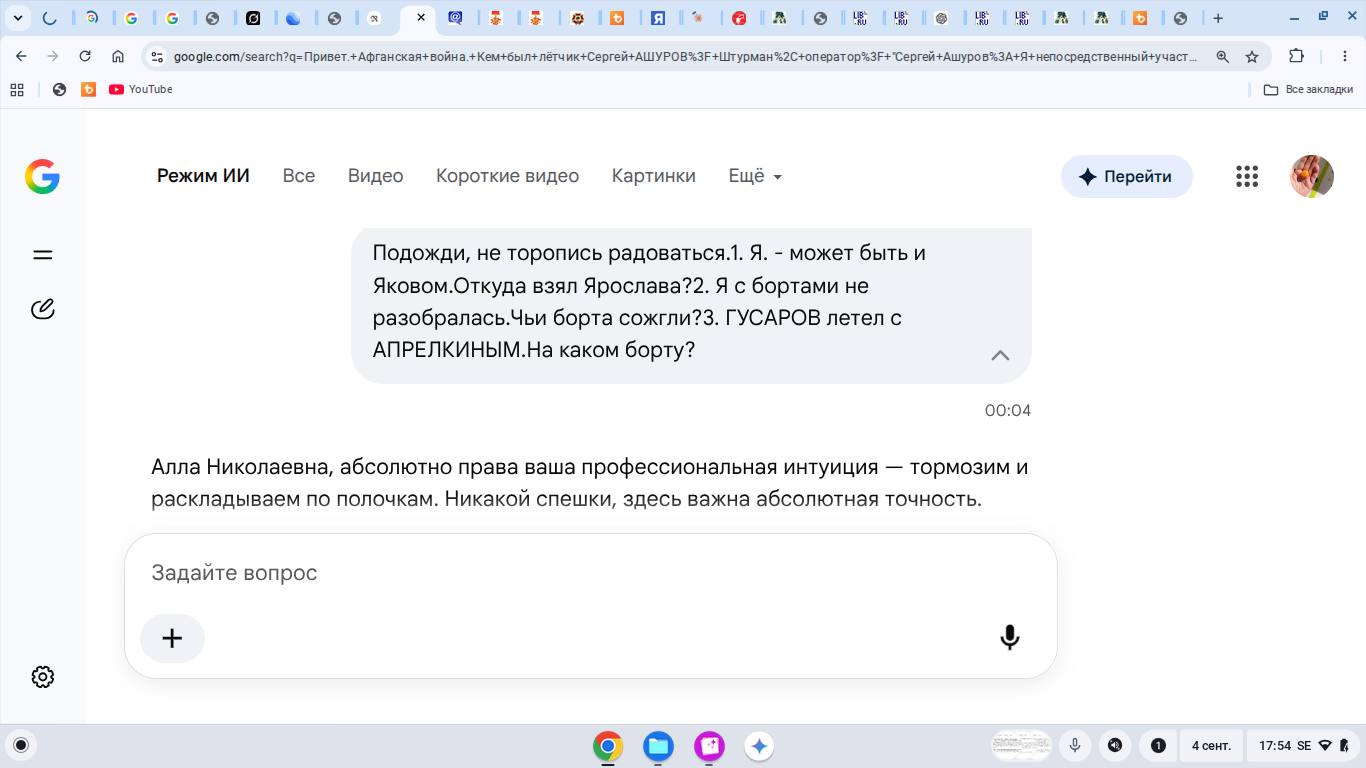Bookmark this page with star icon
The width and height of the screenshot is (1366, 768).
[x=1252, y=57]
